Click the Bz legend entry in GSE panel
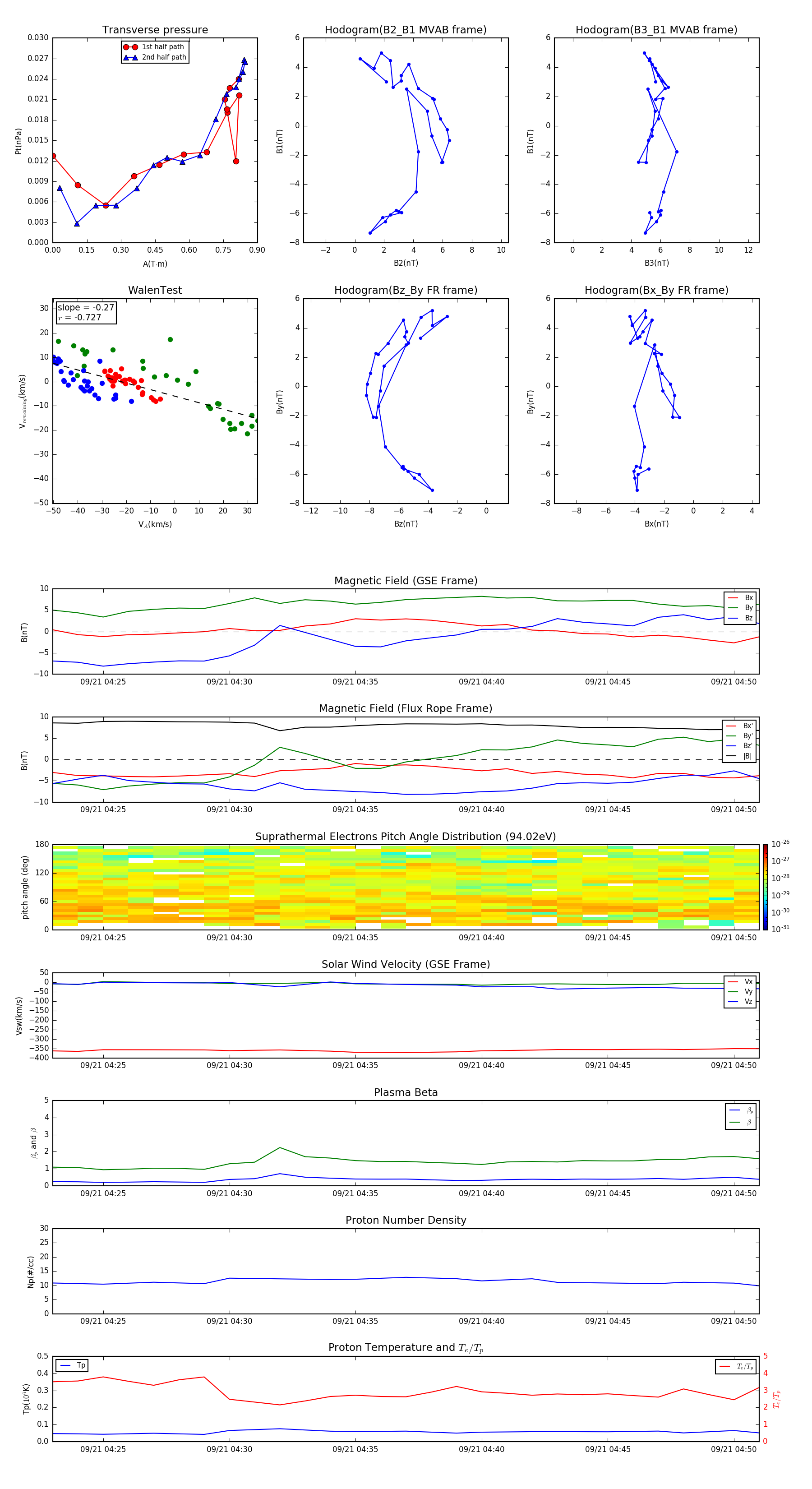Screen dimensions: 812x1489 coord(740,618)
